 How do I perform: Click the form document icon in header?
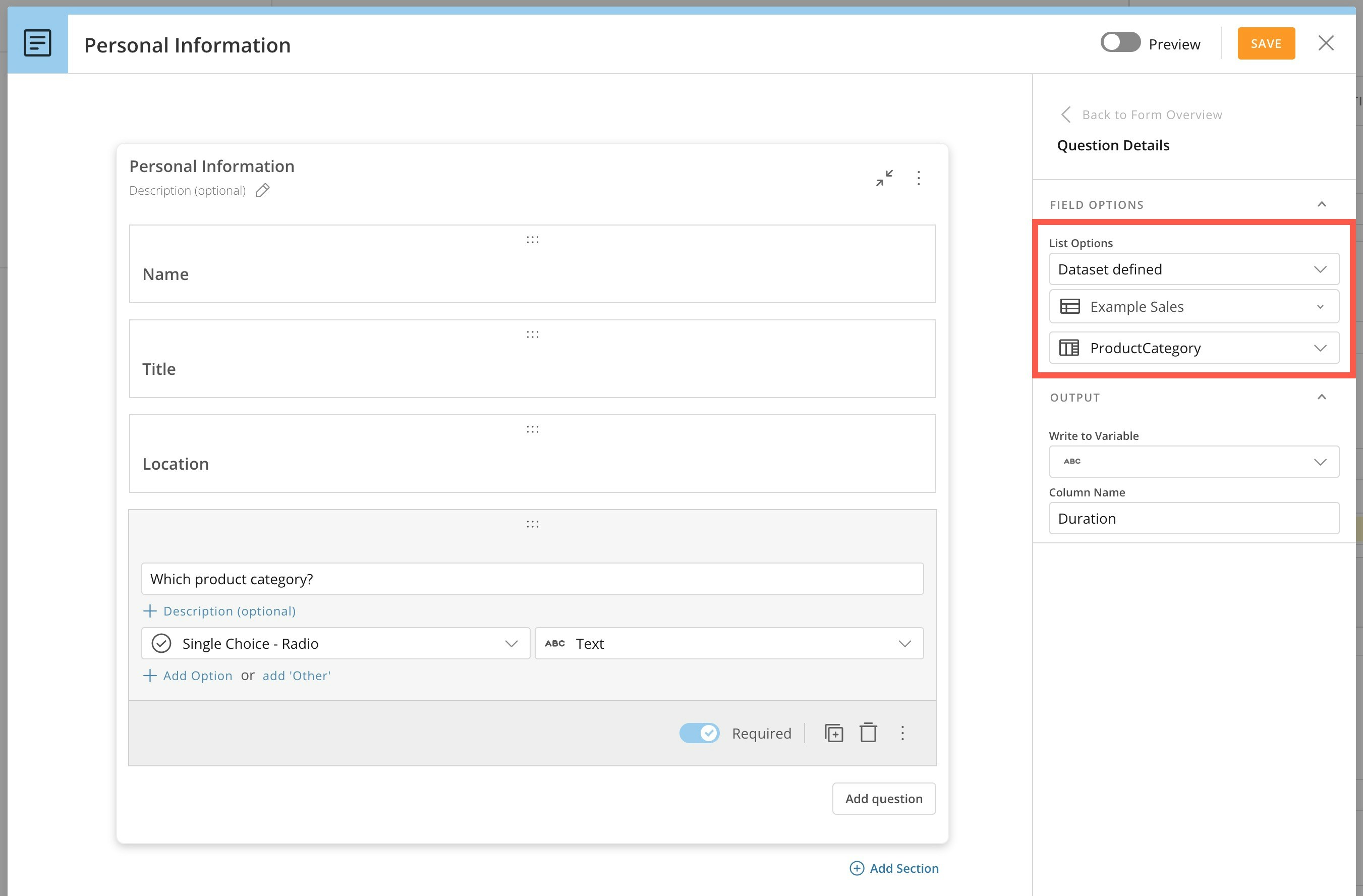click(x=37, y=43)
